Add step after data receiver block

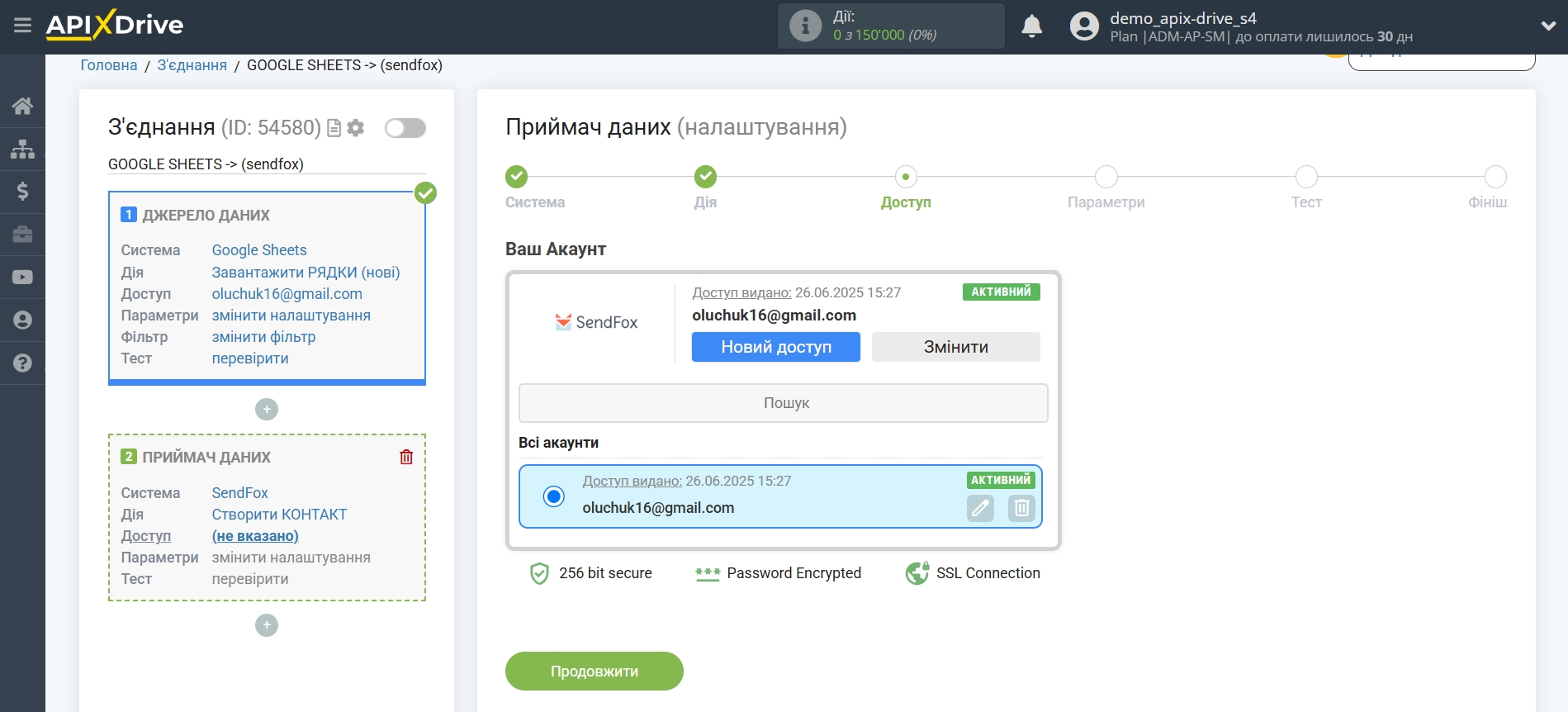267,625
